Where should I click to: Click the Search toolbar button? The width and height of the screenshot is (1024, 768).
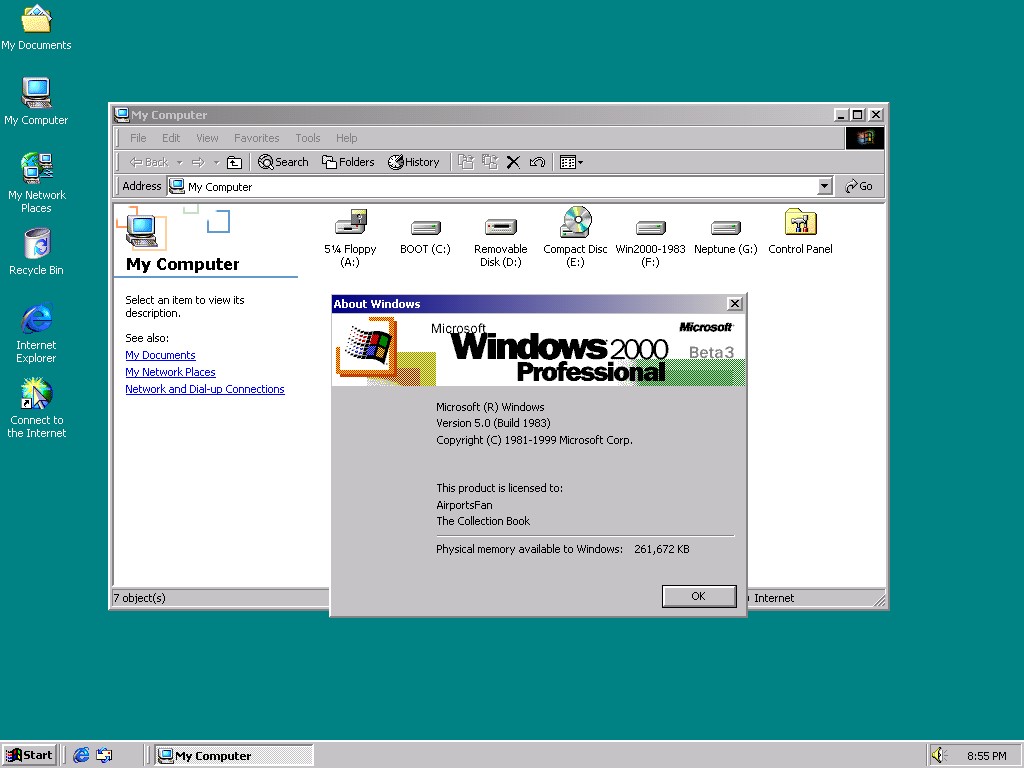pyautogui.click(x=283, y=162)
